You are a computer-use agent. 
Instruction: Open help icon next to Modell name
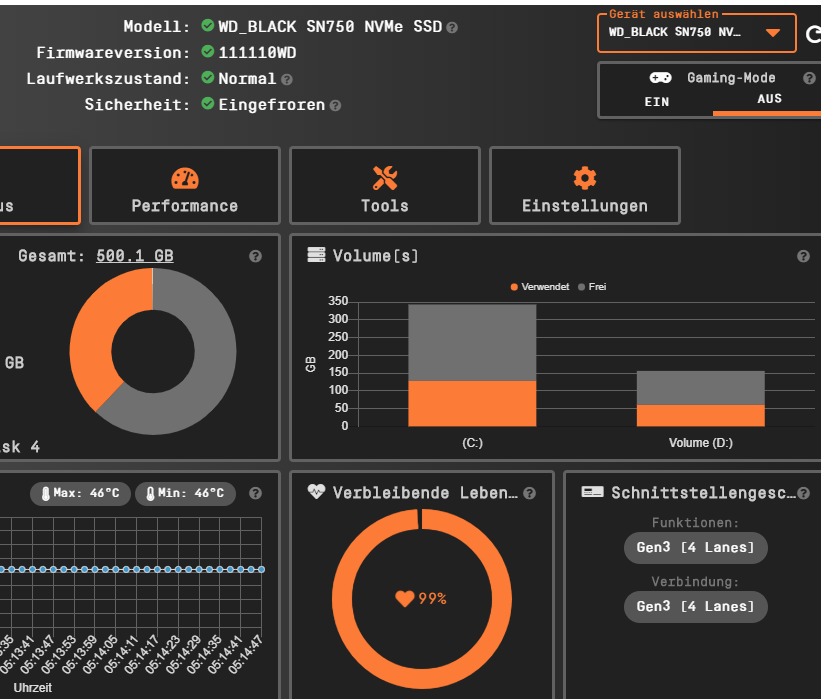(452, 28)
